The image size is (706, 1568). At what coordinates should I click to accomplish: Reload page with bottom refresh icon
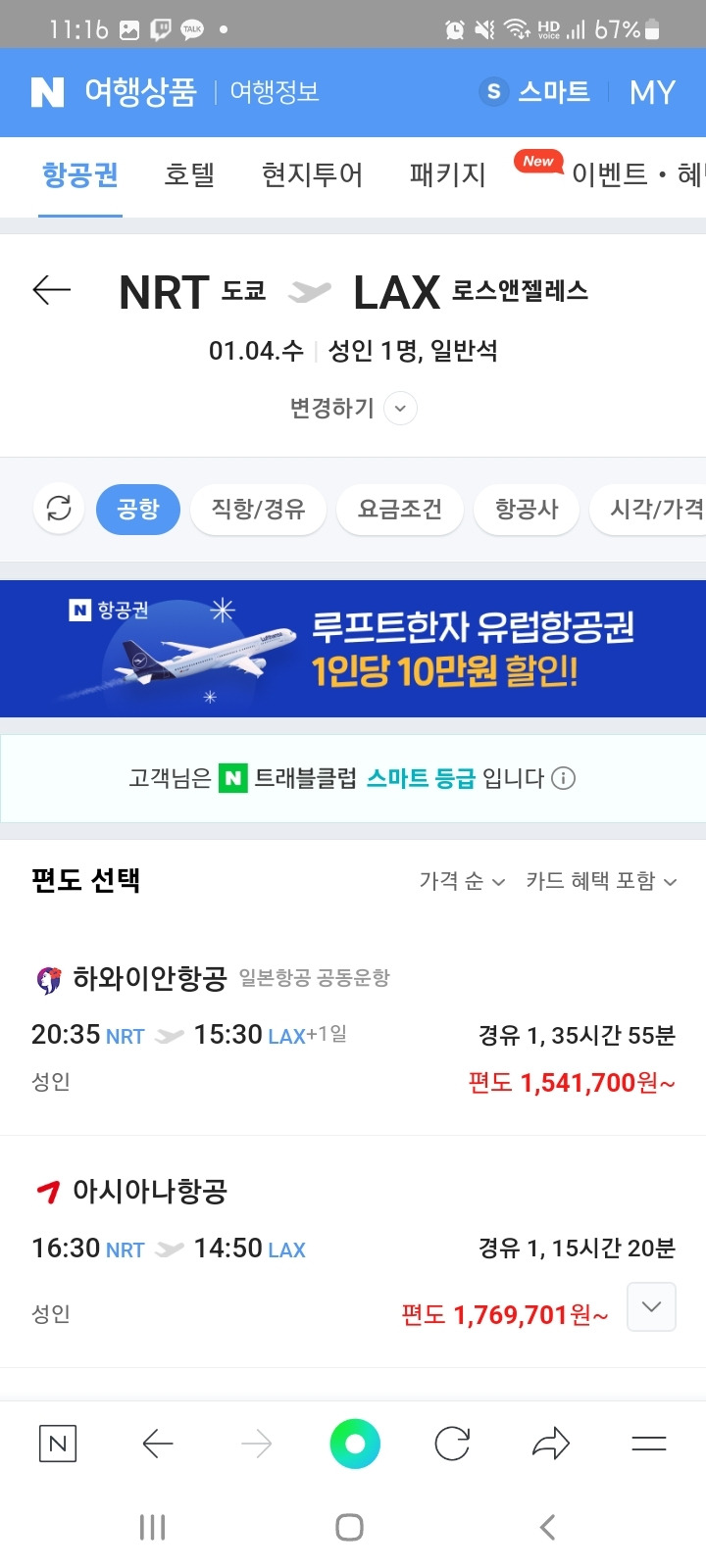(x=452, y=1444)
